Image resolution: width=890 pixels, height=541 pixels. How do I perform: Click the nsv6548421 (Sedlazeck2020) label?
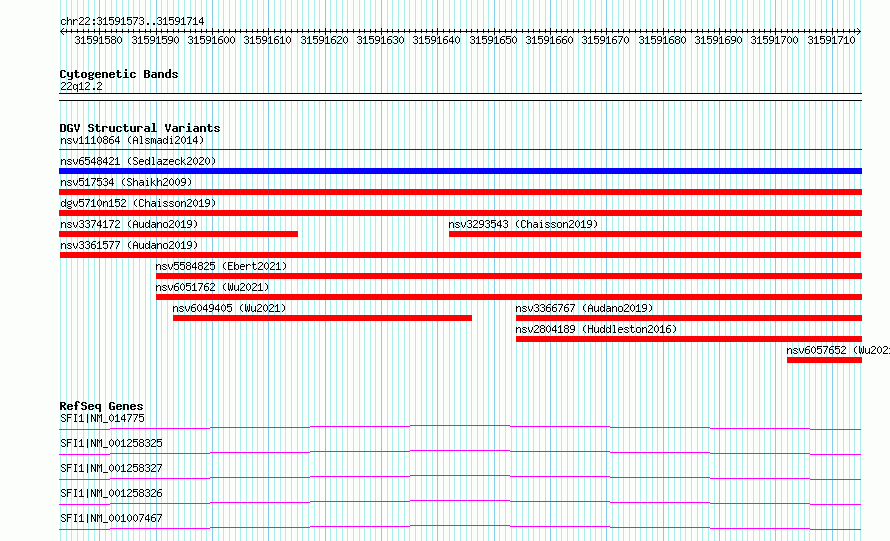coord(138,161)
